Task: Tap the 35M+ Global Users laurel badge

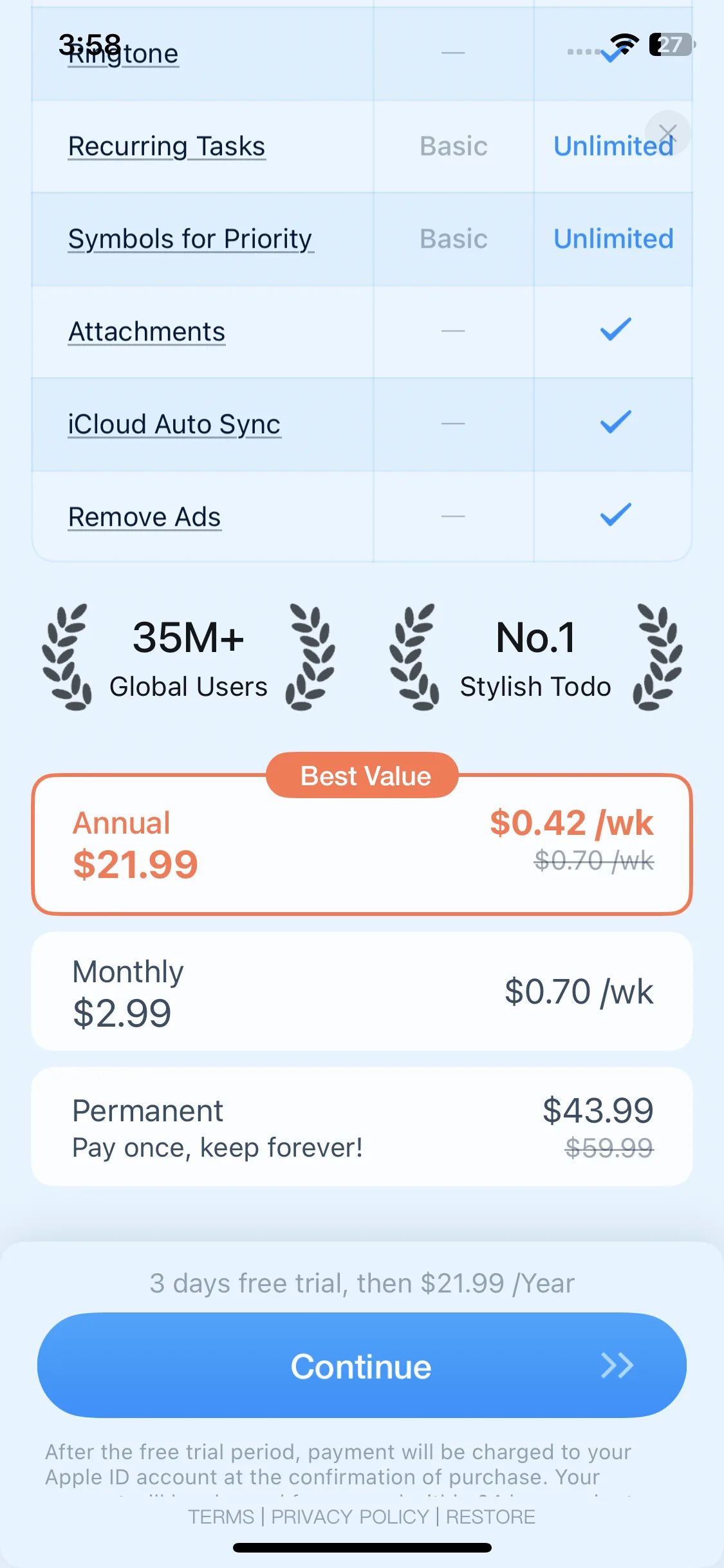Action: pyautogui.click(x=188, y=658)
